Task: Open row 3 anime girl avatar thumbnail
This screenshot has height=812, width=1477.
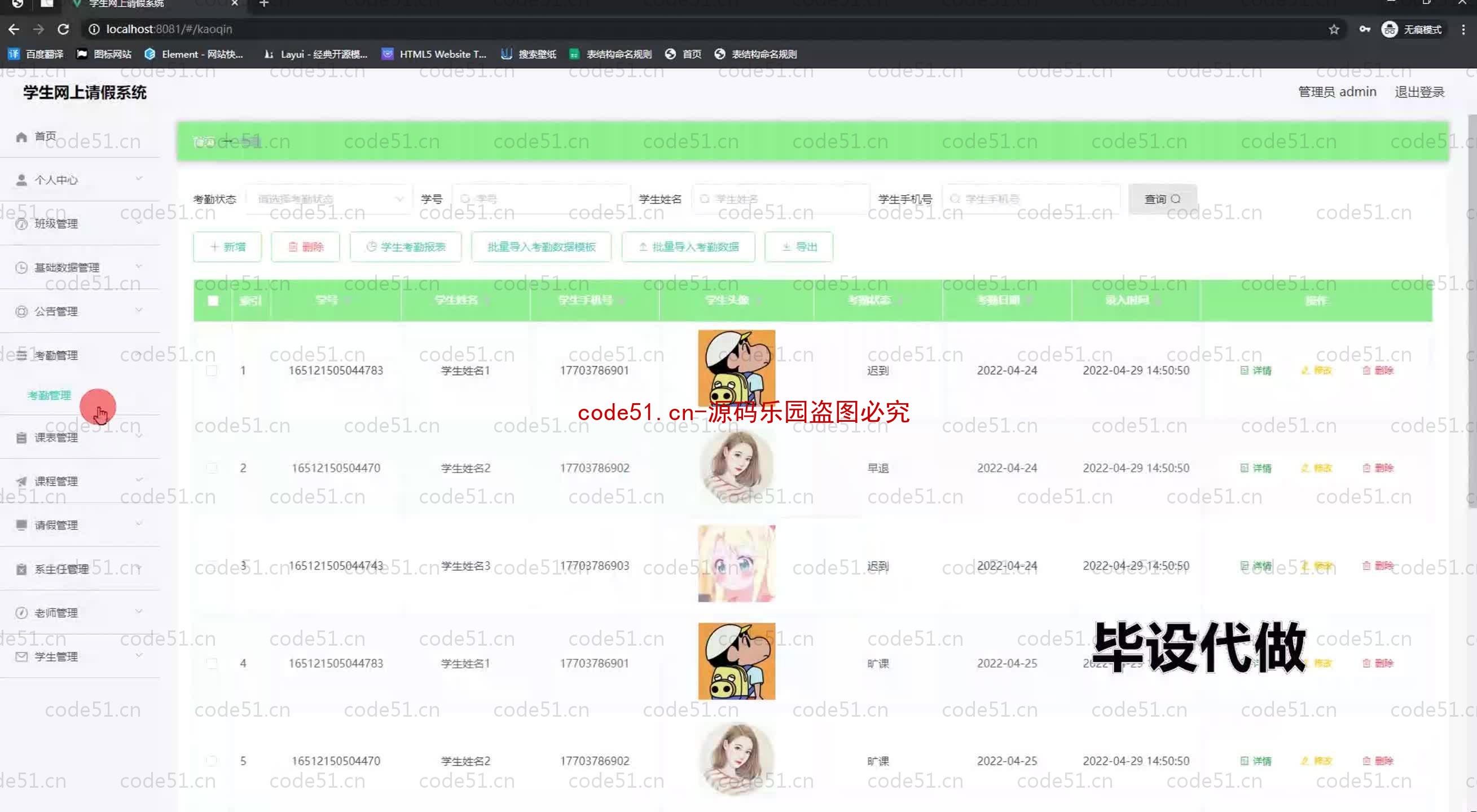Action: coord(736,564)
